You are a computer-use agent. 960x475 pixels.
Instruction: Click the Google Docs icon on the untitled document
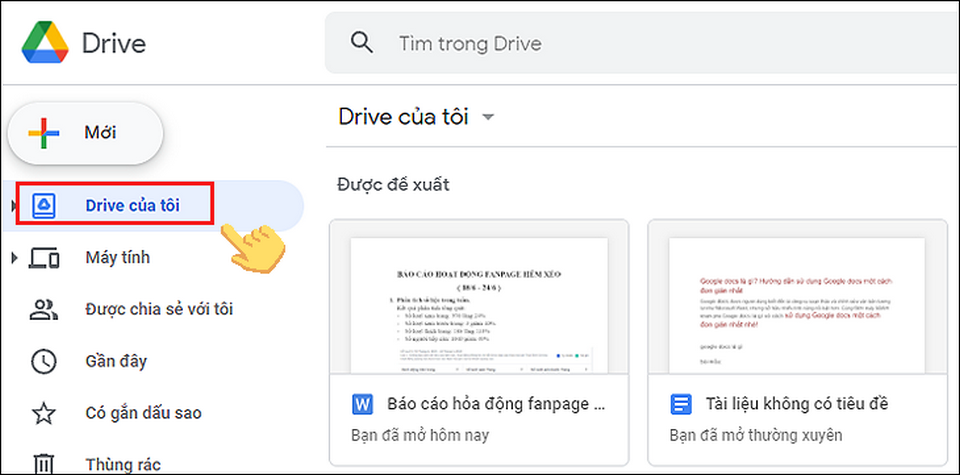click(681, 404)
